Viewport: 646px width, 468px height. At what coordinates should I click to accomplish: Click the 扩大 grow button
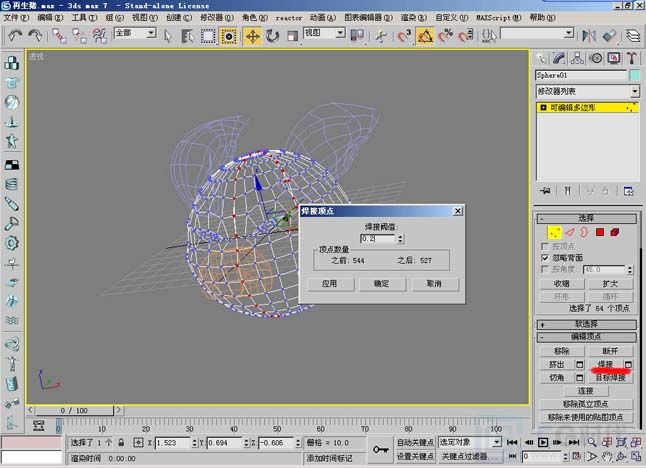click(610, 284)
